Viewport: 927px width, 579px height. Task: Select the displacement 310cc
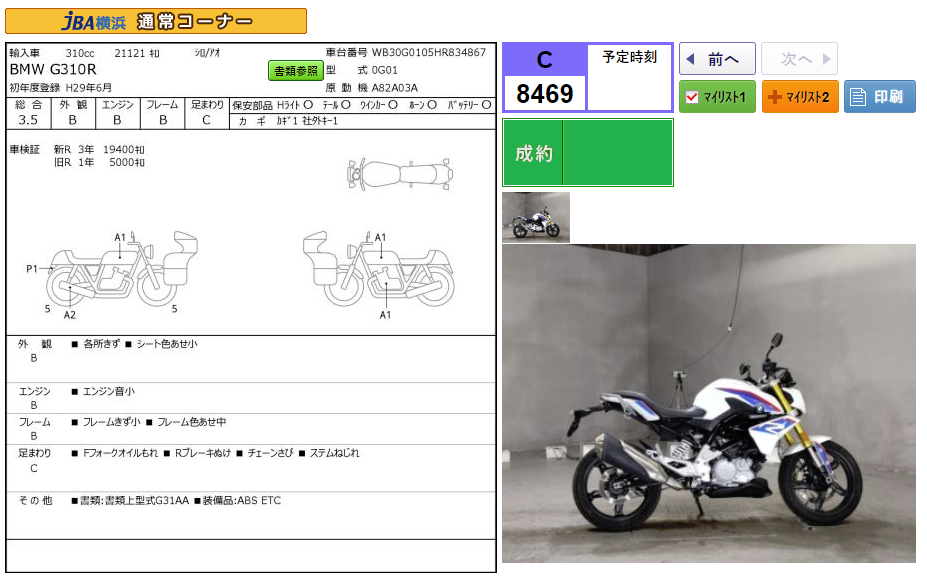tap(80, 53)
